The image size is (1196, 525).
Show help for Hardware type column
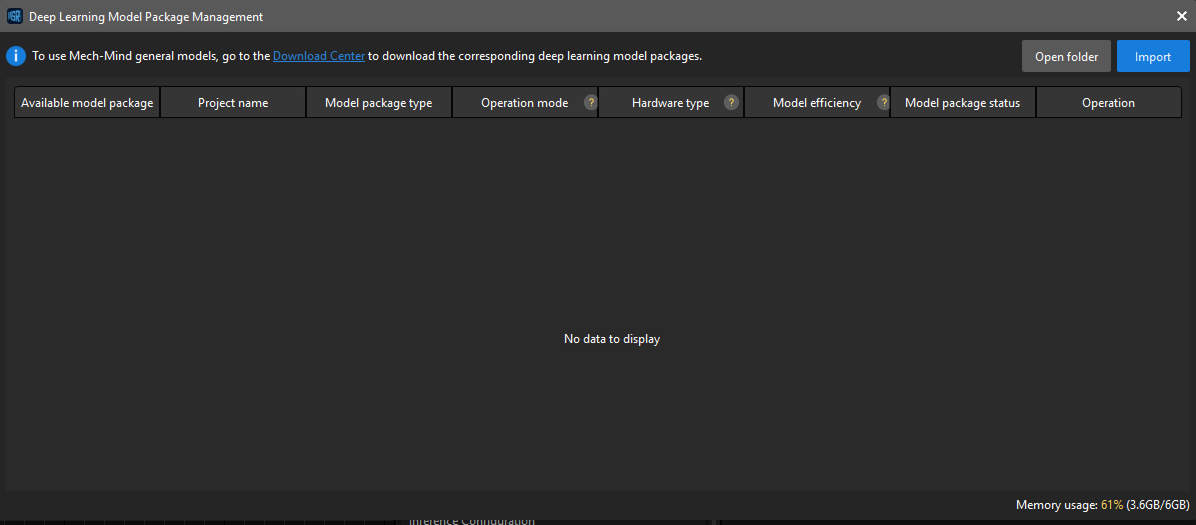[x=731, y=102]
